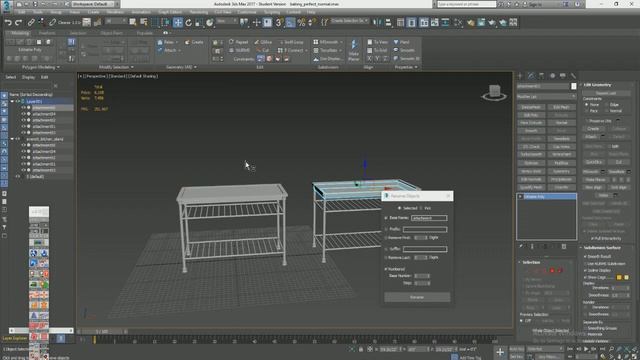Open the Create command panel tab
Screen dimensions: 640x360
tap(520, 76)
